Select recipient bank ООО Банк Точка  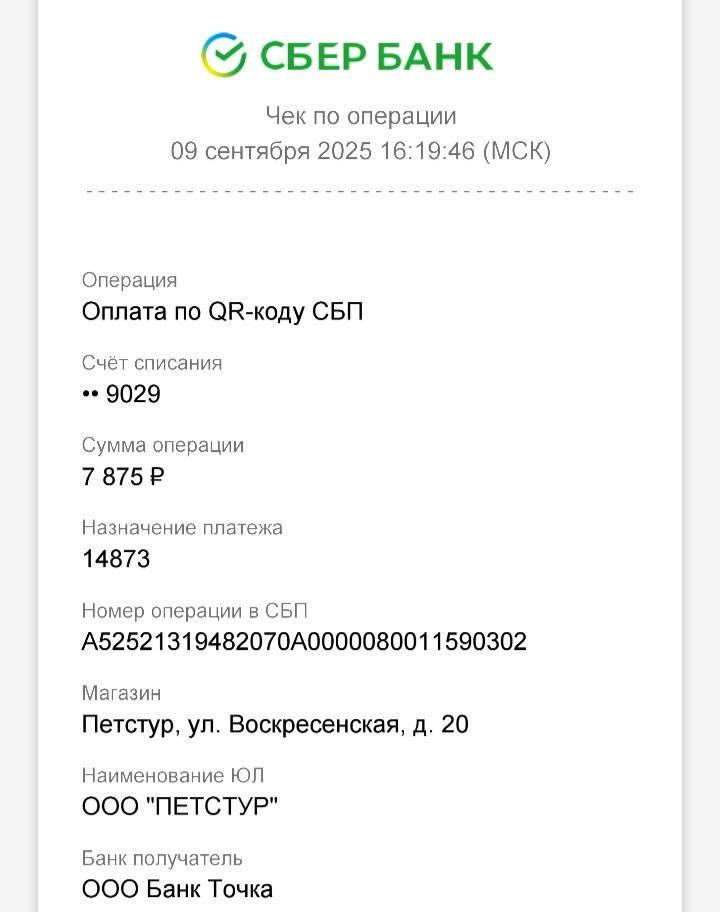[177, 889]
